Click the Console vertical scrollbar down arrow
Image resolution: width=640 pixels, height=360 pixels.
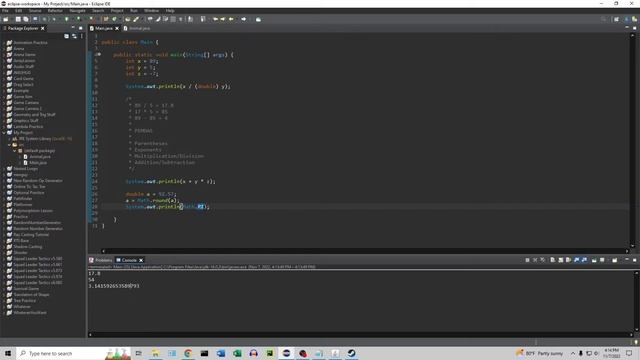pyautogui.click(x=636, y=330)
